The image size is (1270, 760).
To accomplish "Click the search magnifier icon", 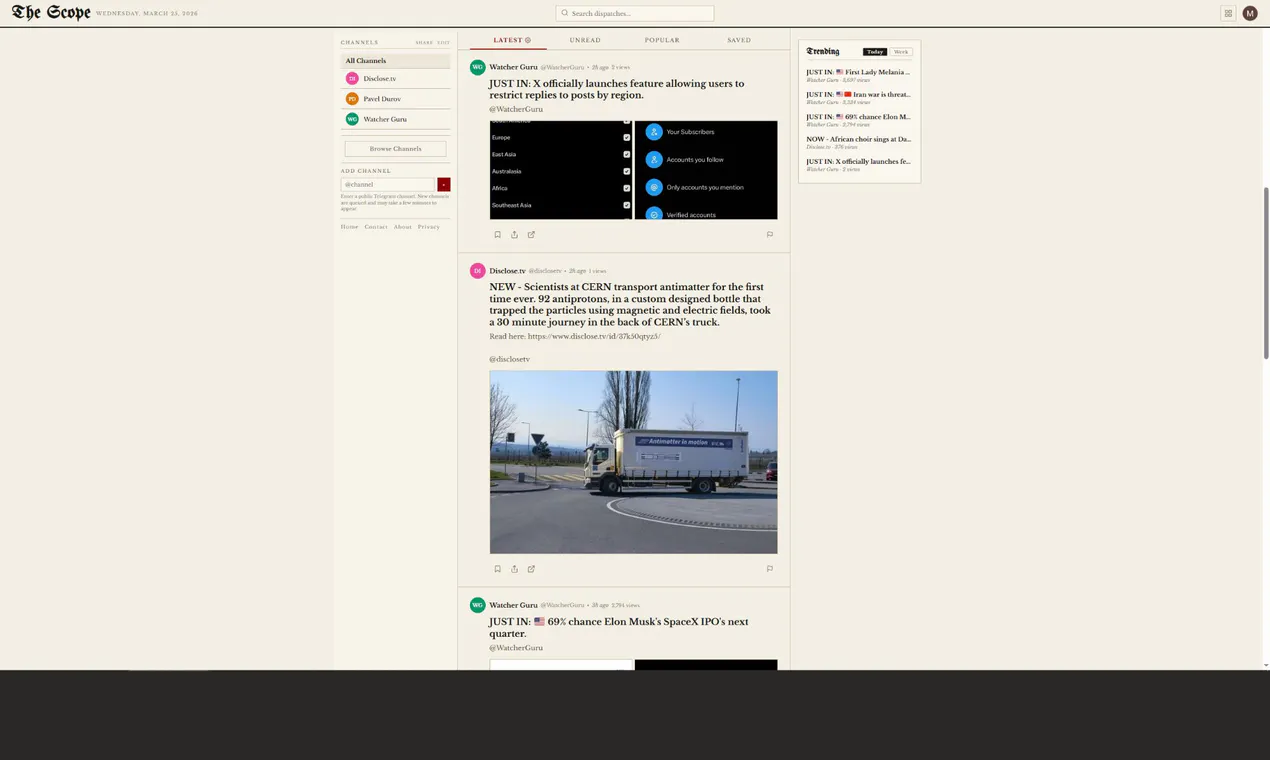I will [565, 13].
